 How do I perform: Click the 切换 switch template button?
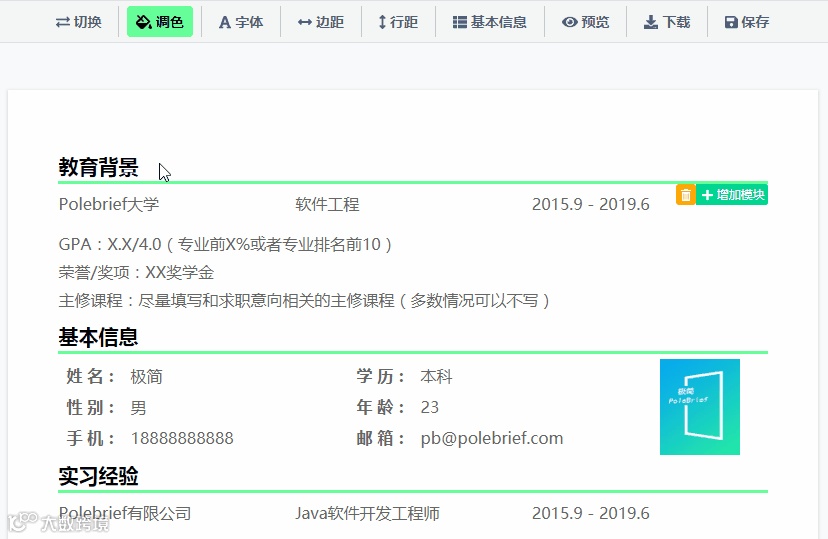click(79, 22)
